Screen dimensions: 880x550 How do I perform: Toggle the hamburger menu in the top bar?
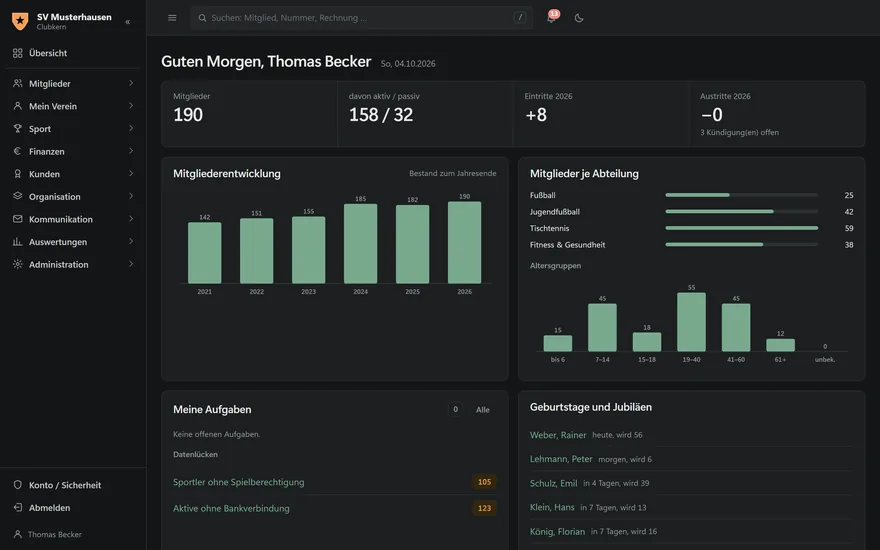[x=172, y=18]
